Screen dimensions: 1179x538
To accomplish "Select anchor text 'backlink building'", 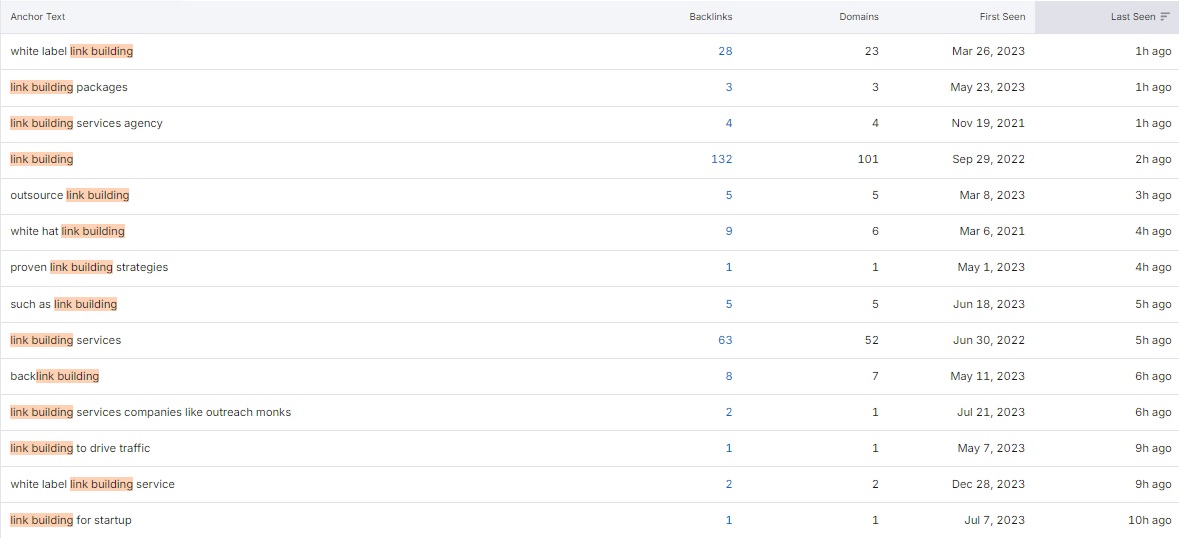I will (x=55, y=376).
